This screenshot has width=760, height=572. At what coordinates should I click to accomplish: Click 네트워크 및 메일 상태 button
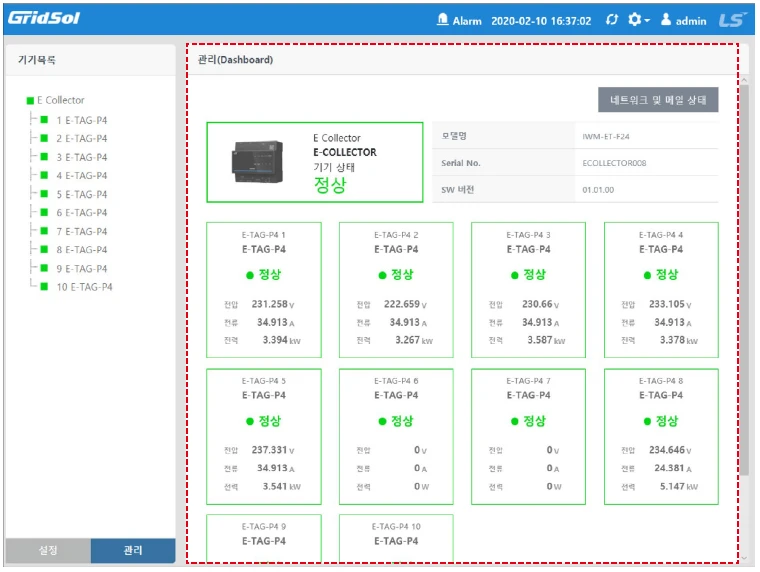[658, 100]
